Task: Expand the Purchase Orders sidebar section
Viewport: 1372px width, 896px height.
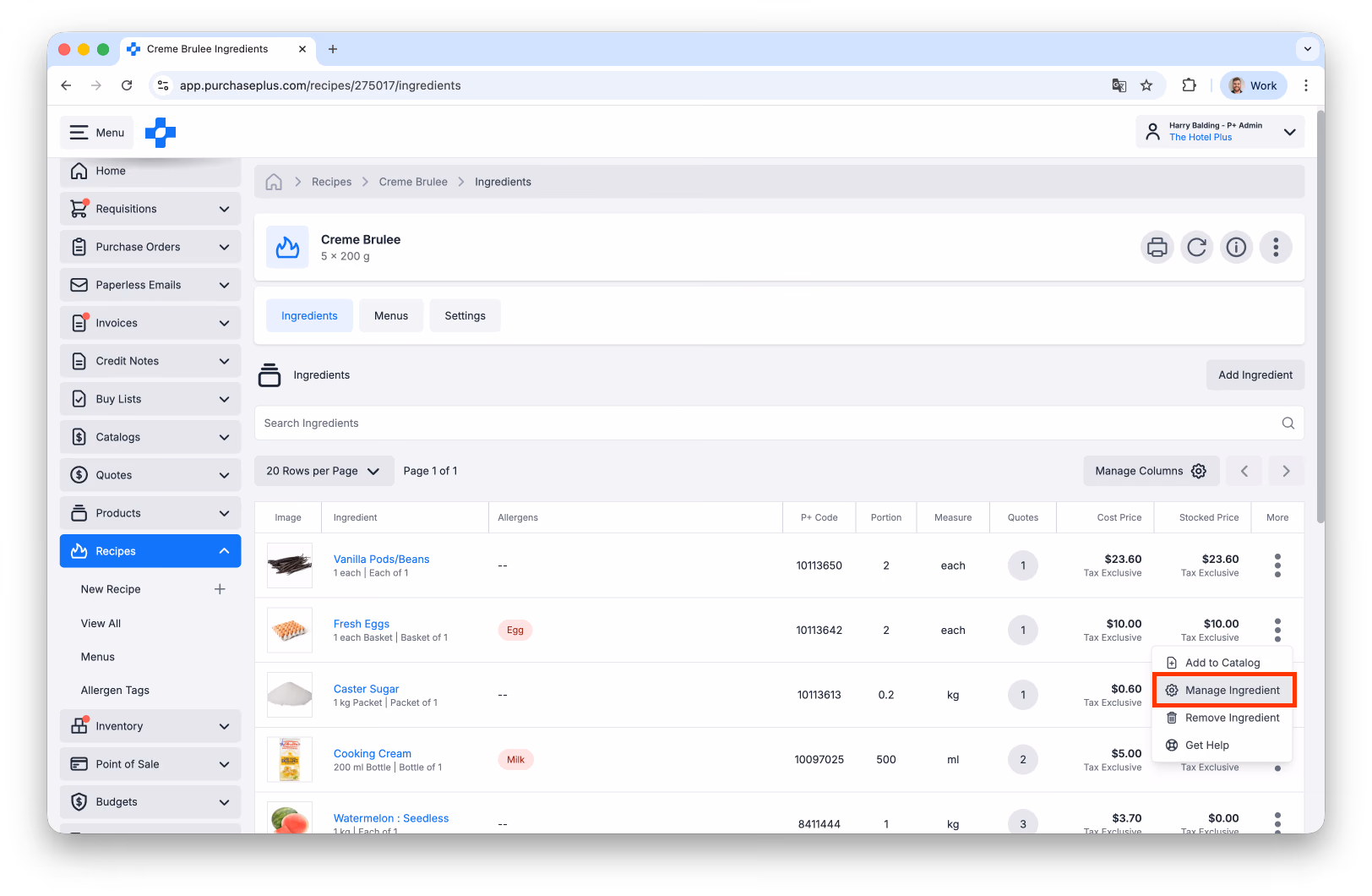Action: pos(150,247)
